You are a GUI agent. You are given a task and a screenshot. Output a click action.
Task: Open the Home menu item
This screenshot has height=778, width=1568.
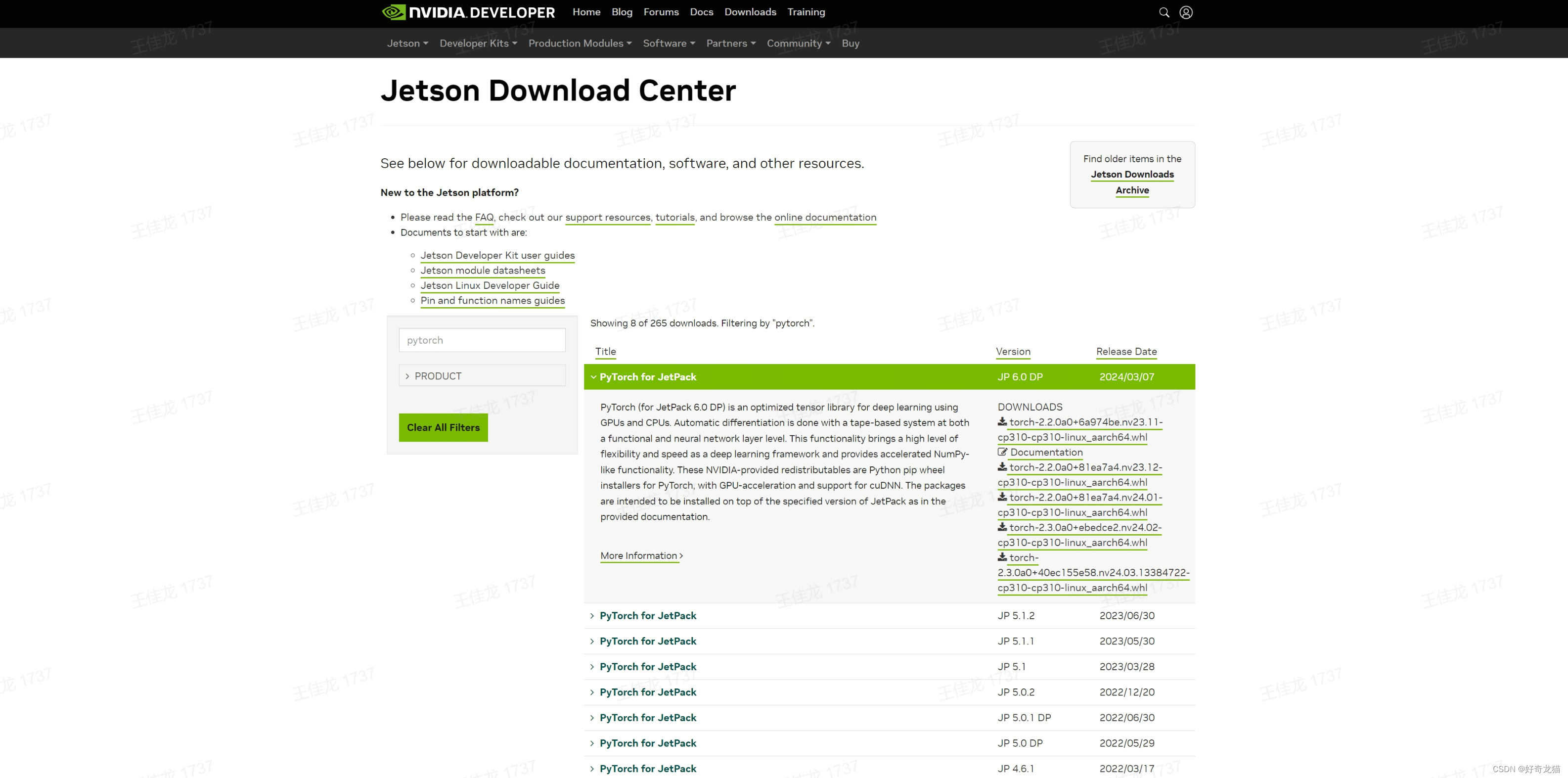coord(586,12)
